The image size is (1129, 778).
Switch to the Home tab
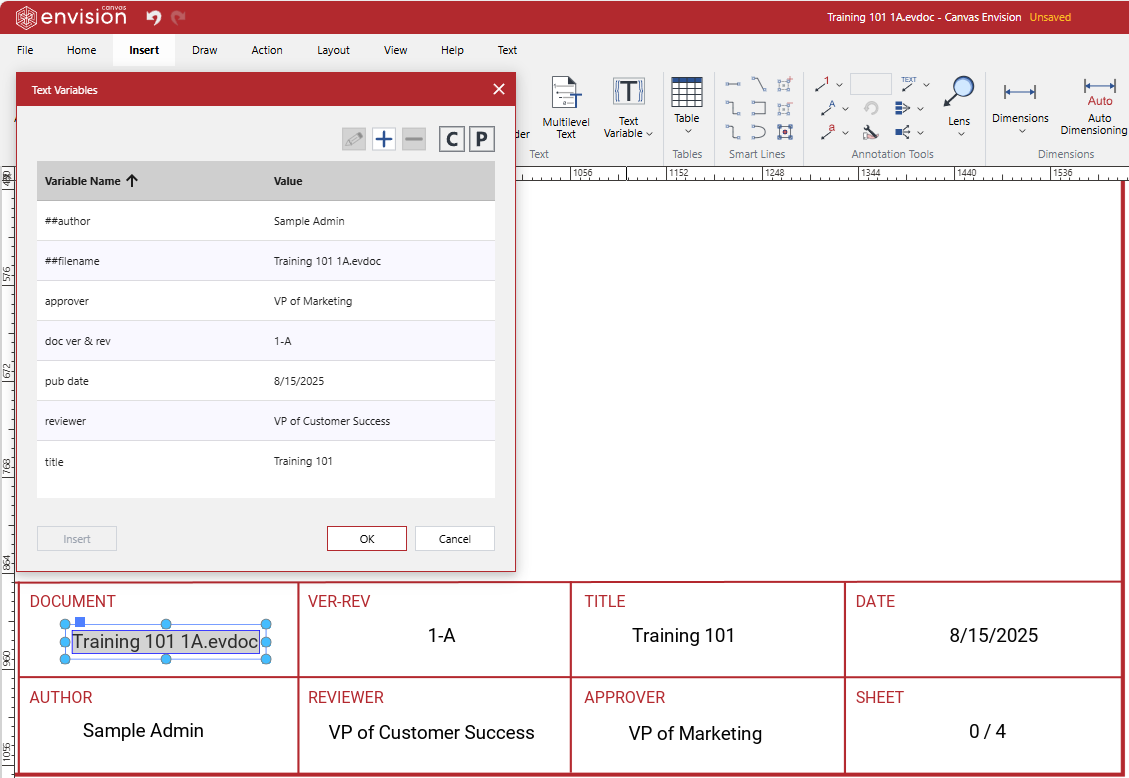tap(81, 50)
